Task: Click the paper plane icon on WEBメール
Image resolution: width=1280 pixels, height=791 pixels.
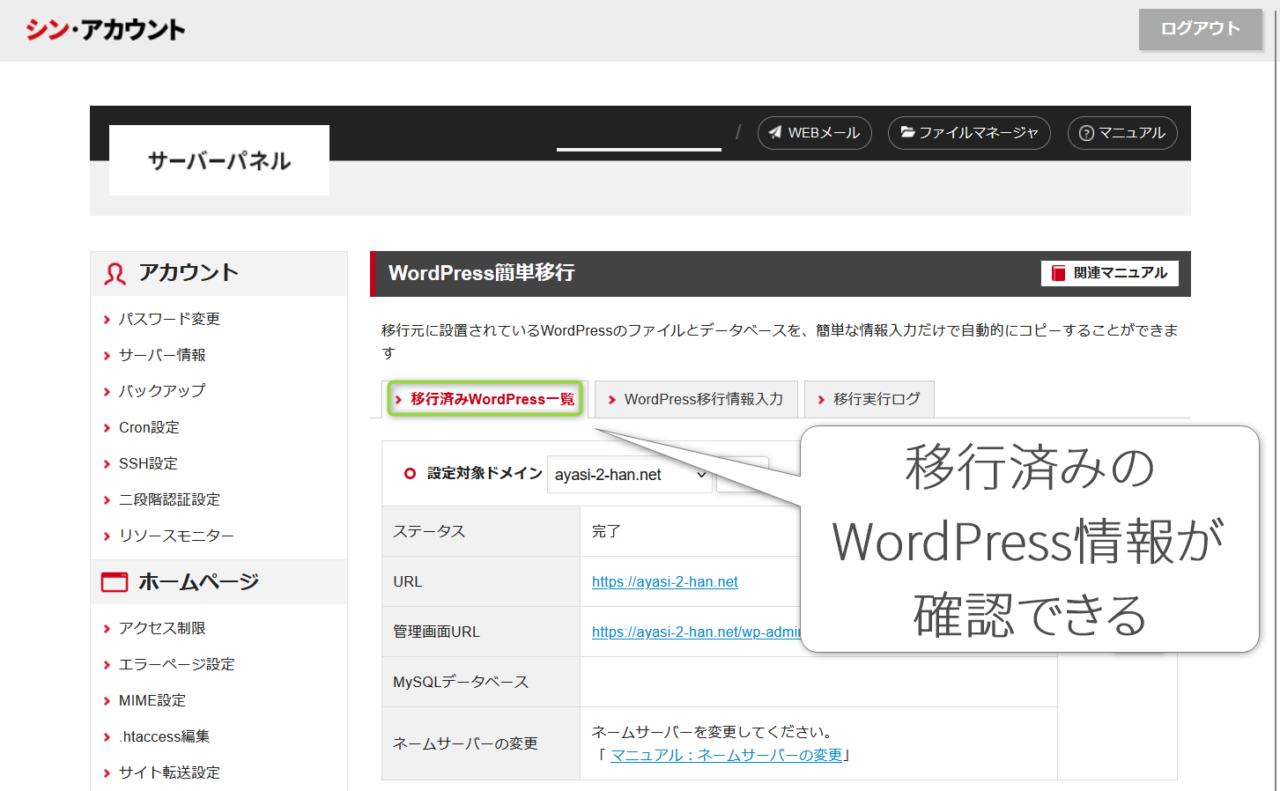Action: pyautogui.click(x=775, y=133)
